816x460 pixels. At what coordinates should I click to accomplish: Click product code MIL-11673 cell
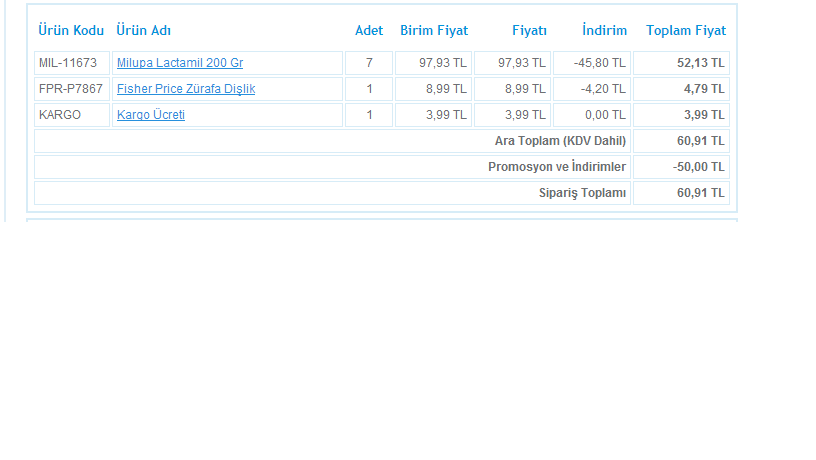(68, 63)
